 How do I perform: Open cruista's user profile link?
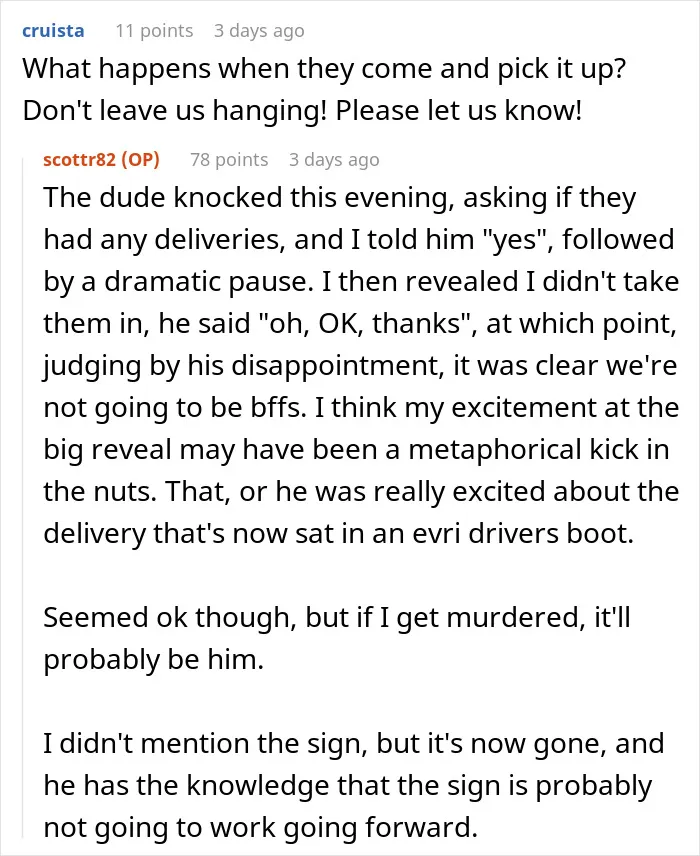tap(53, 31)
